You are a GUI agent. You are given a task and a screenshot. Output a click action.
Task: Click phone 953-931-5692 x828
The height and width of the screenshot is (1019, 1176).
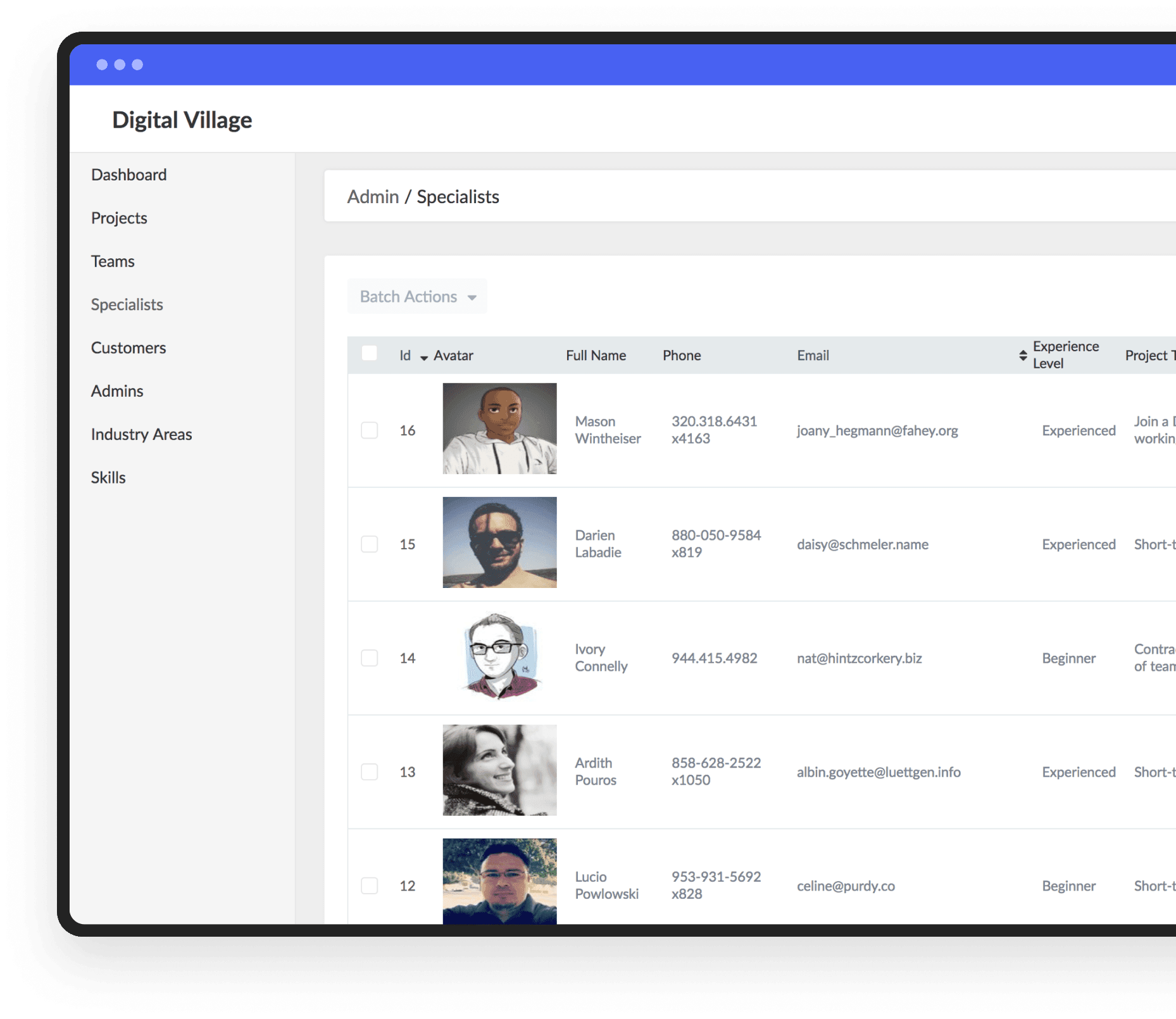pos(716,886)
